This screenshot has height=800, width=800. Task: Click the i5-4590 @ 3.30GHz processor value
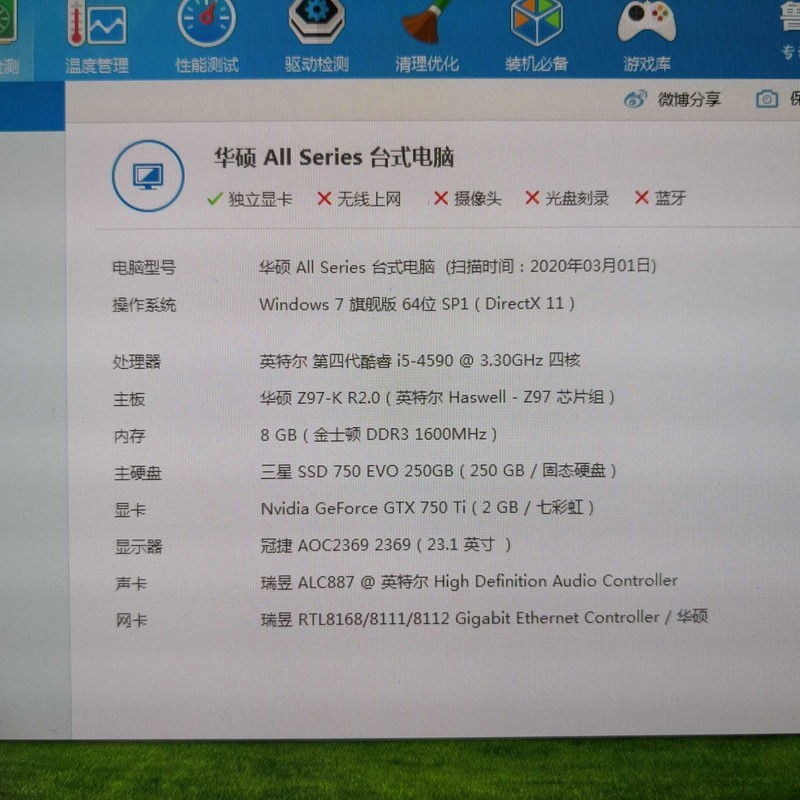420,361
